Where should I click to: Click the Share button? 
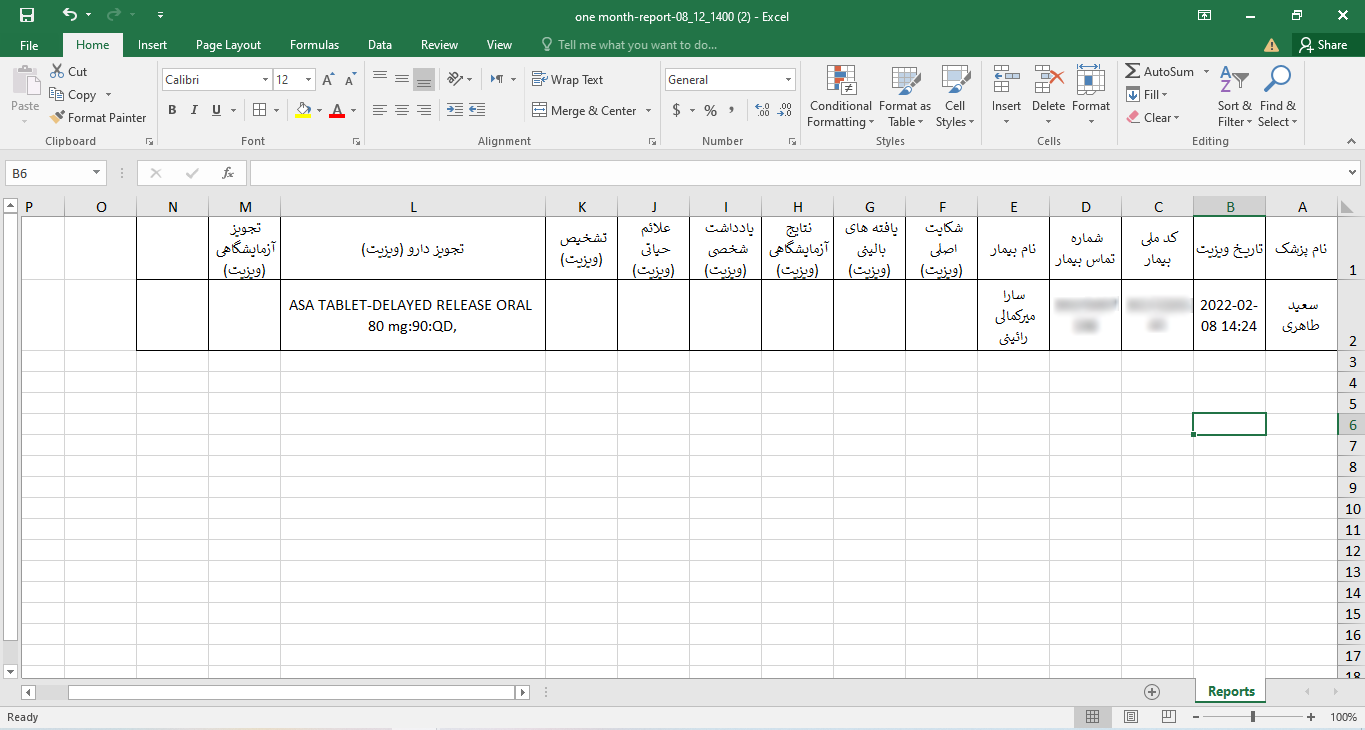(x=1323, y=45)
